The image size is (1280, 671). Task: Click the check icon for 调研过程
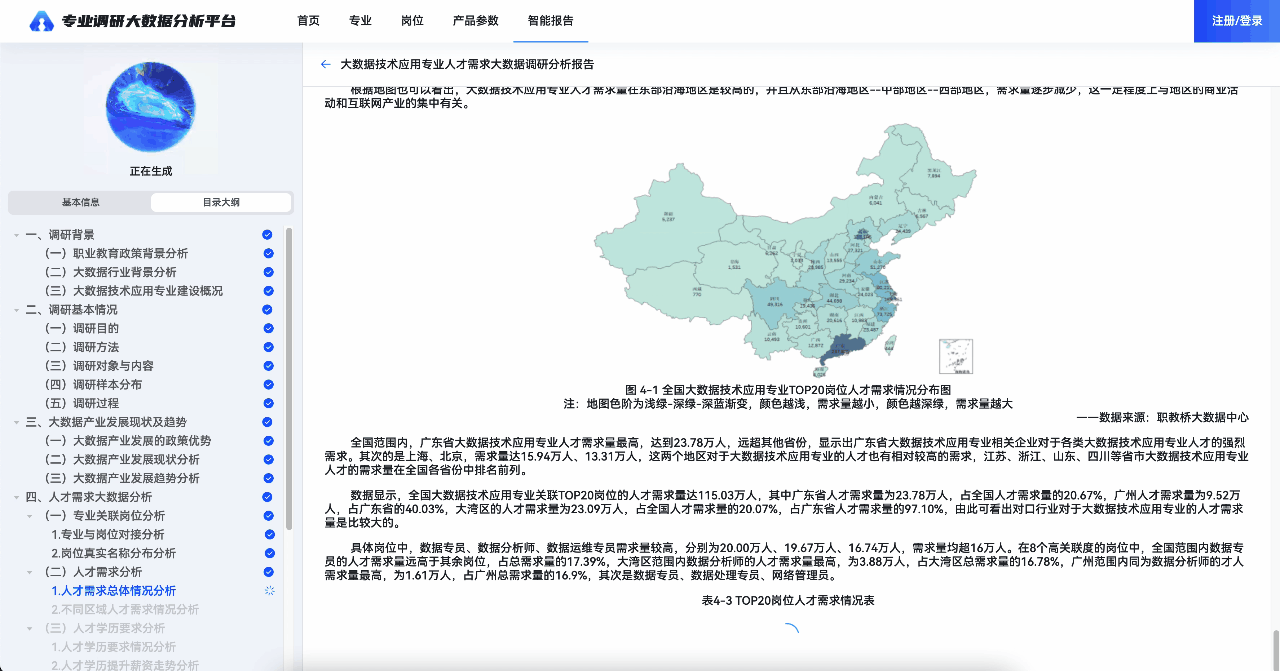(x=268, y=403)
